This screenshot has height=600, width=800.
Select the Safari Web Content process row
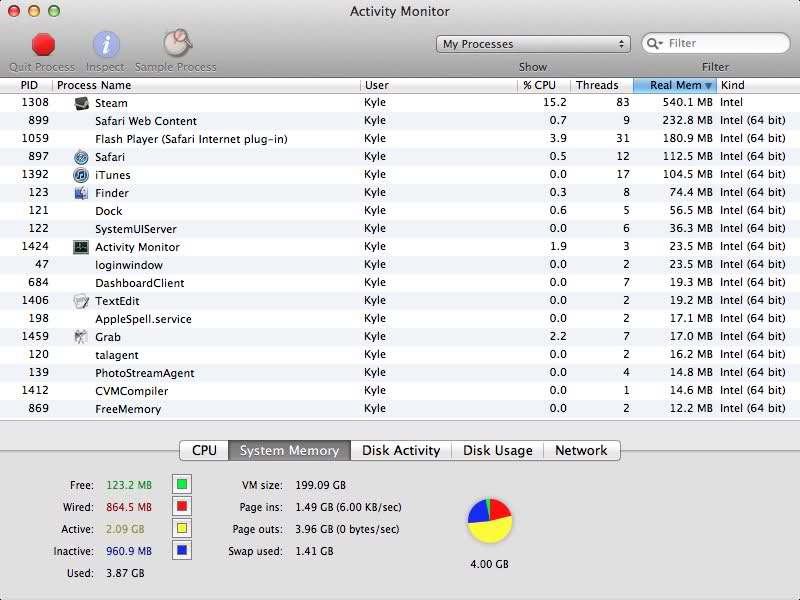point(400,121)
